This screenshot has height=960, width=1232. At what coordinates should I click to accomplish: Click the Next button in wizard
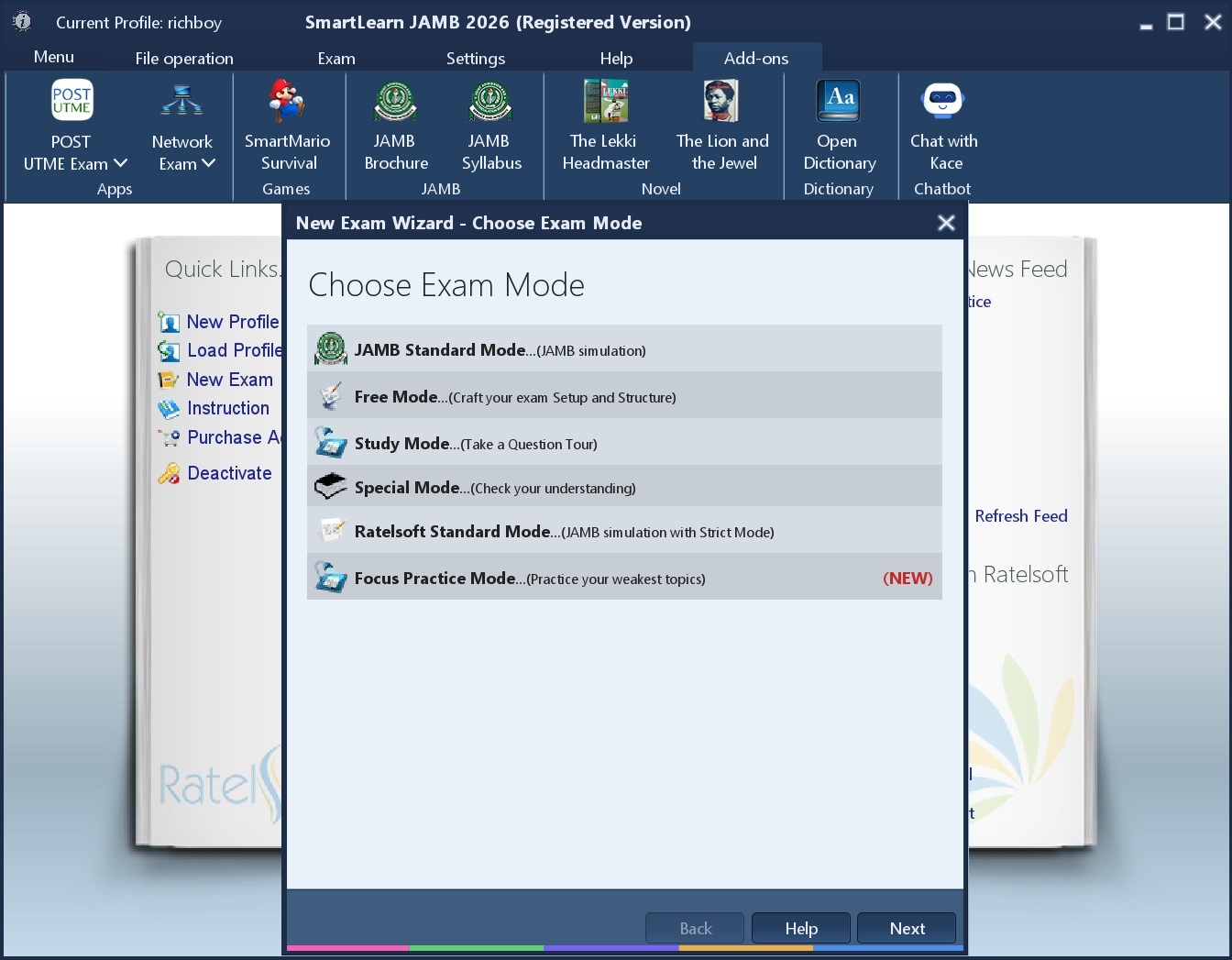pos(907,928)
